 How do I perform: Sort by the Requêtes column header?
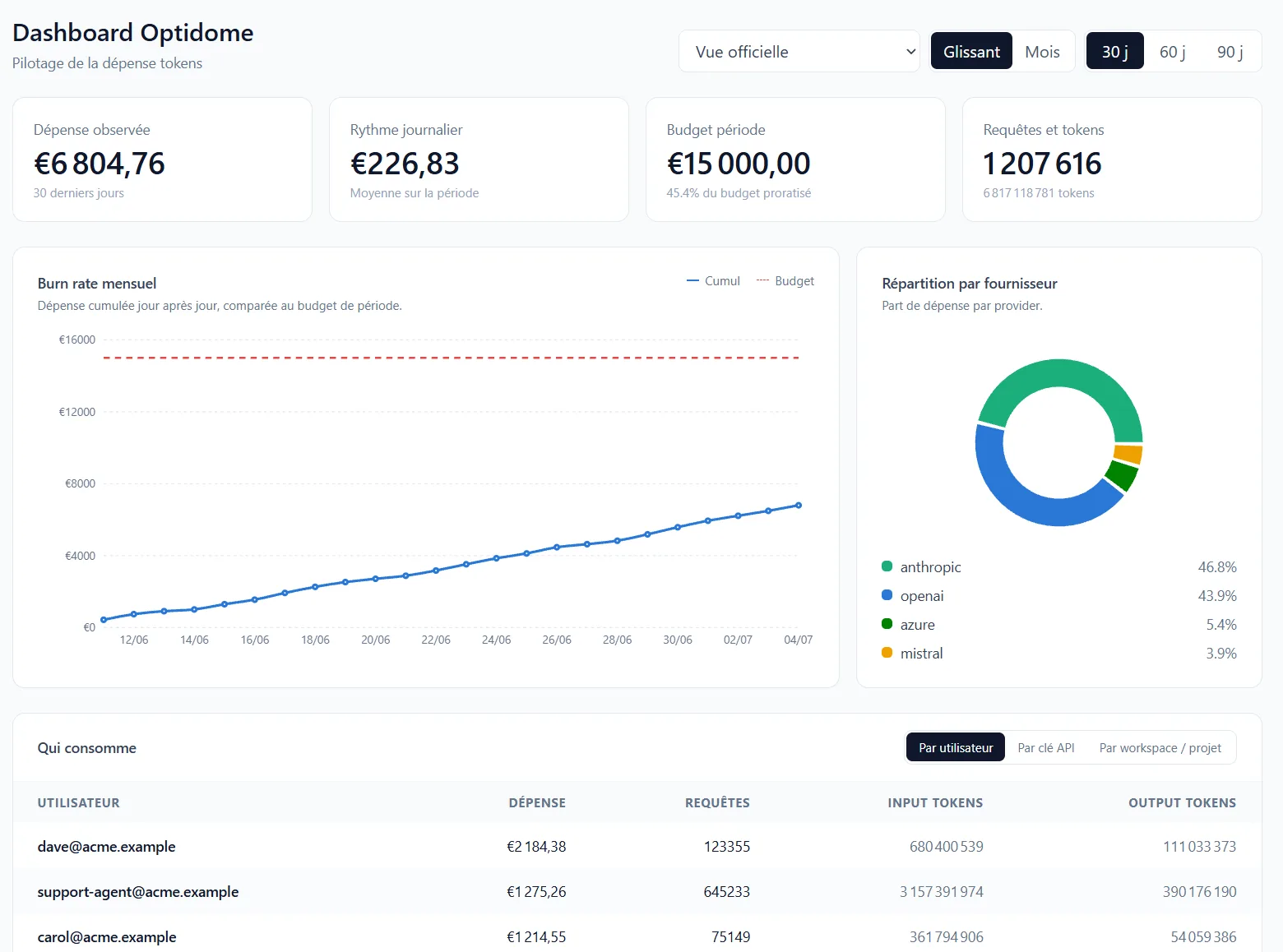717,802
